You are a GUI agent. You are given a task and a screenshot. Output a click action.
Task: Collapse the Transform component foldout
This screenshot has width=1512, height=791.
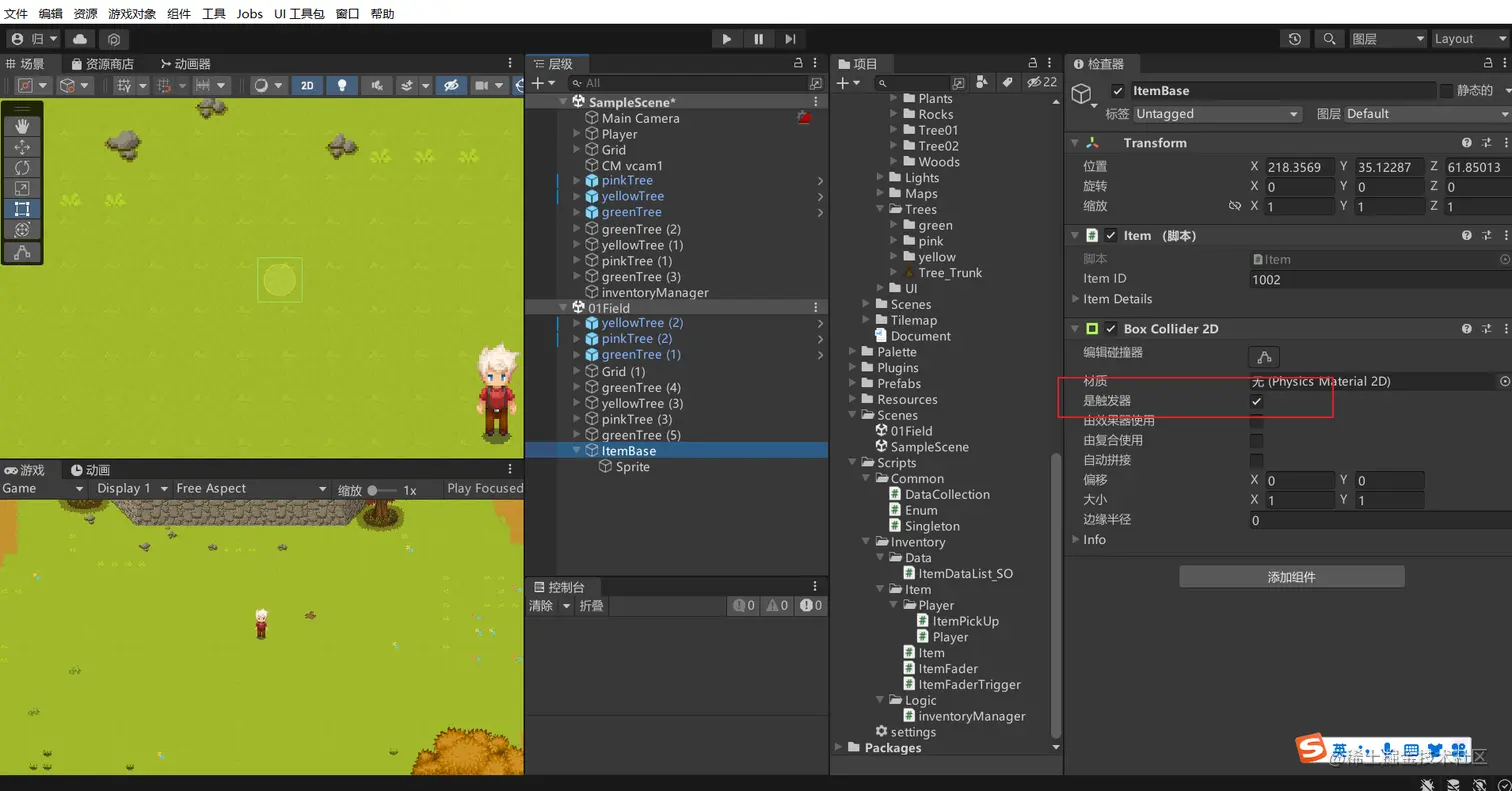[1075, 143]
